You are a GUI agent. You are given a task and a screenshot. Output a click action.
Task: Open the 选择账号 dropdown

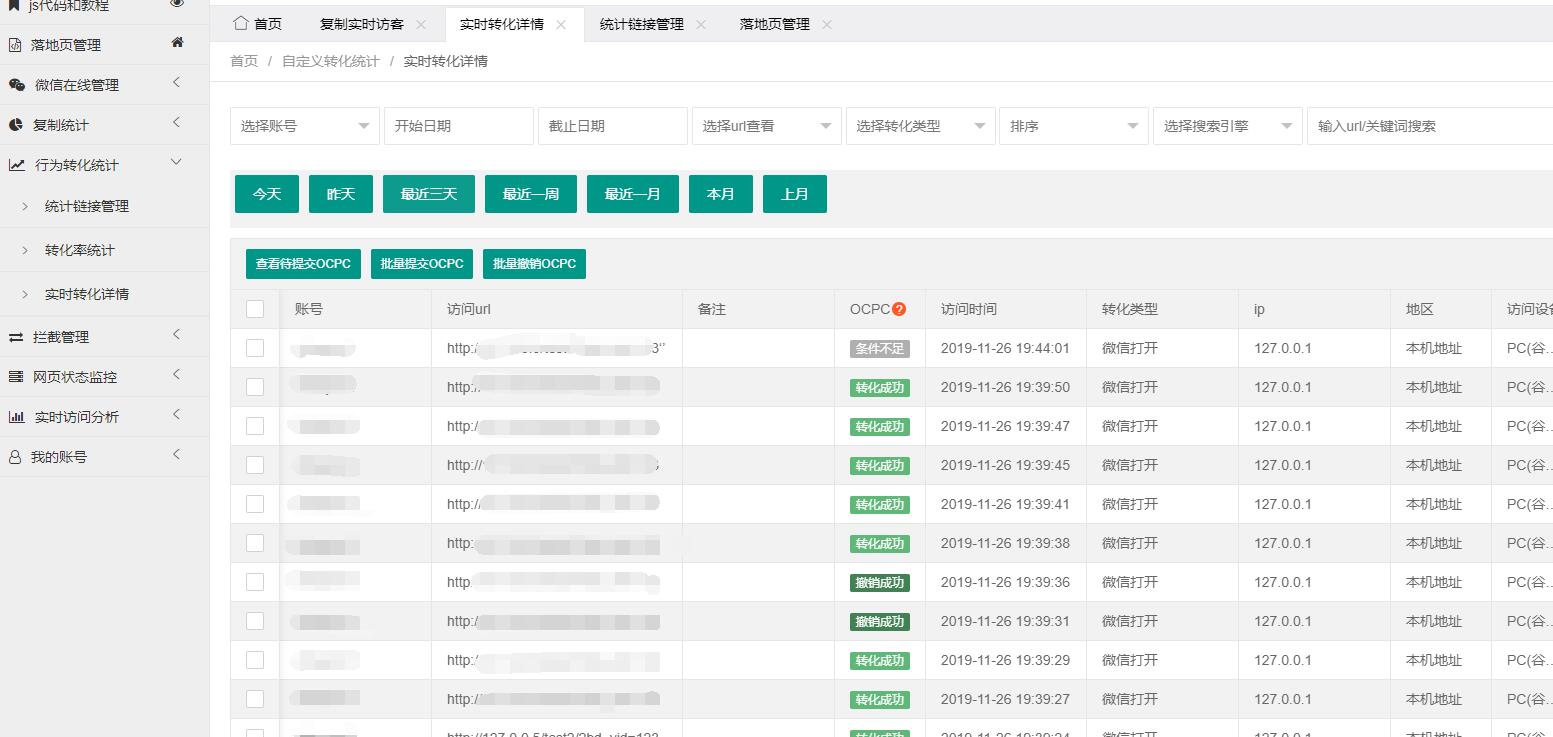304,126
